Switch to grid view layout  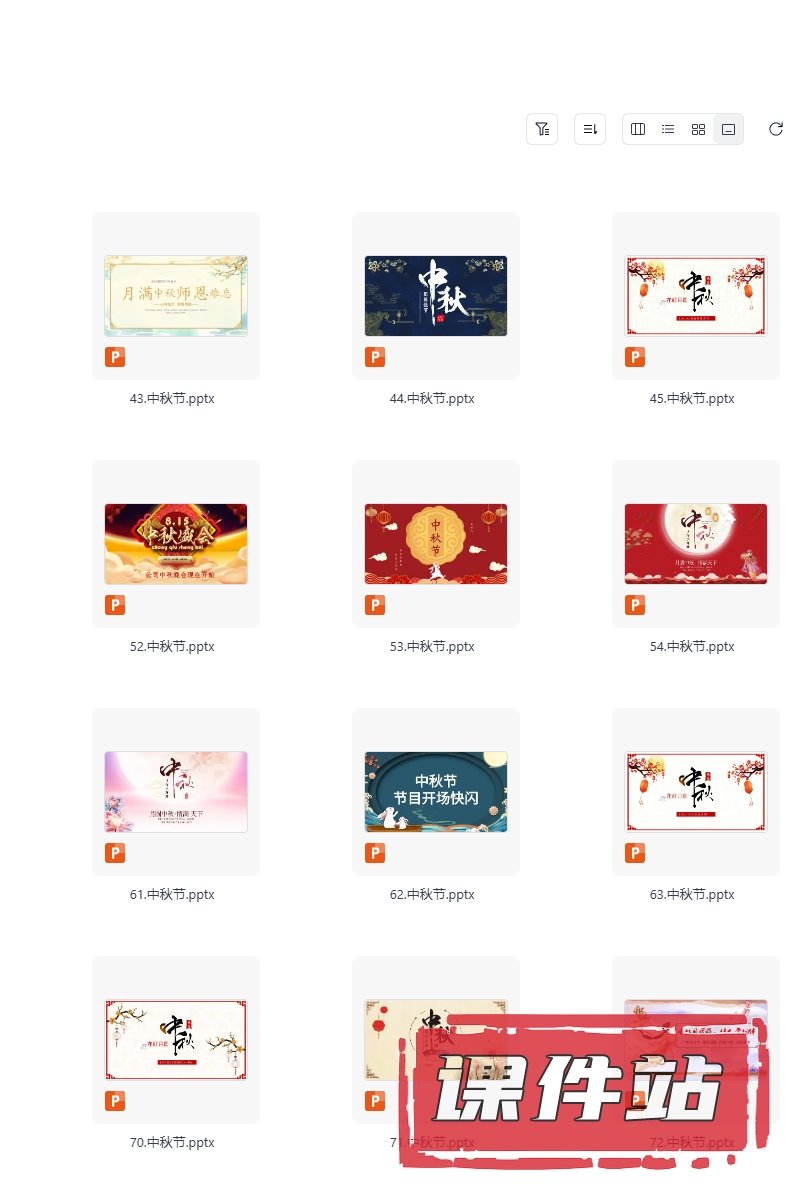699,129
